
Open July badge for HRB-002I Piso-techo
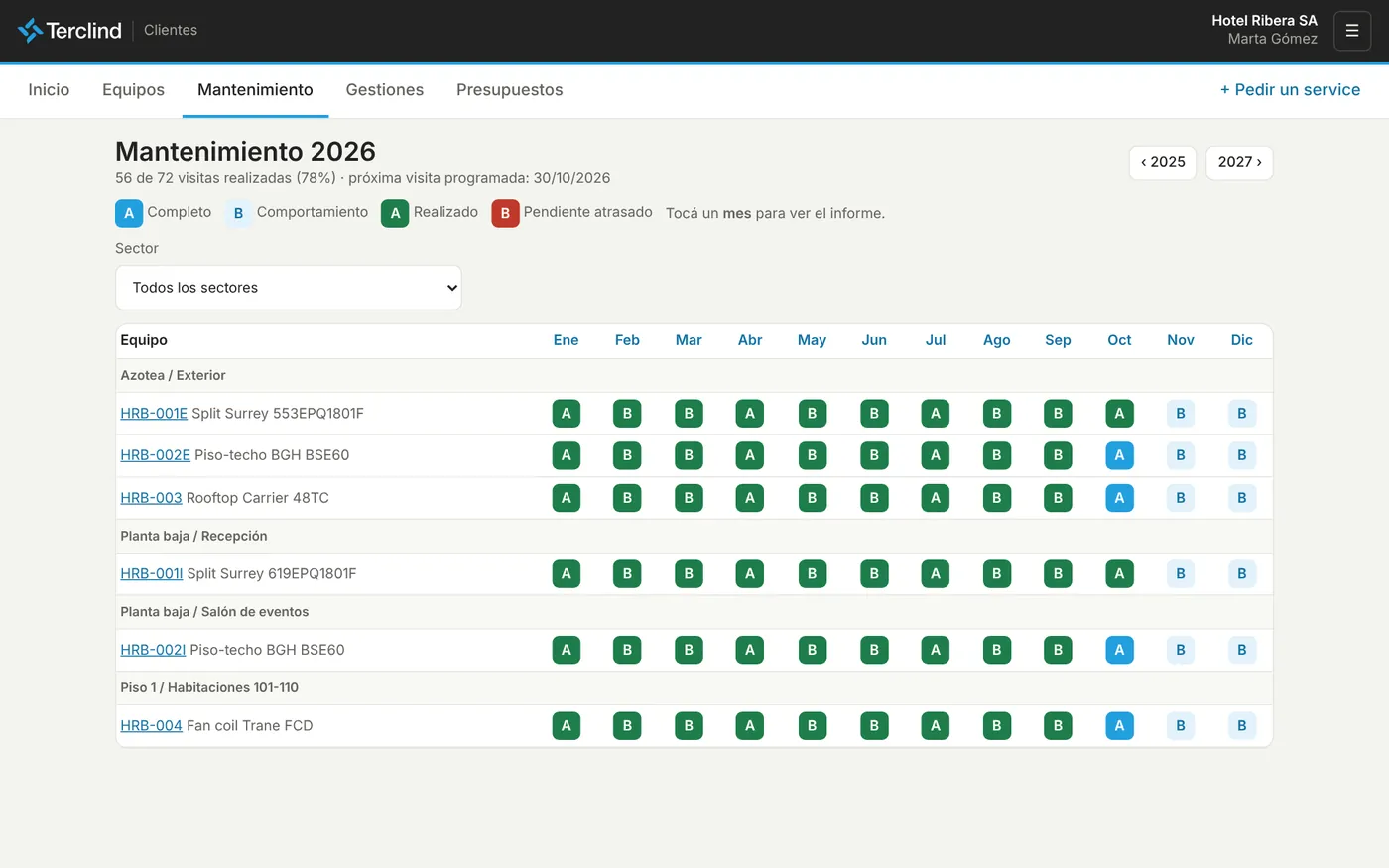935,650
